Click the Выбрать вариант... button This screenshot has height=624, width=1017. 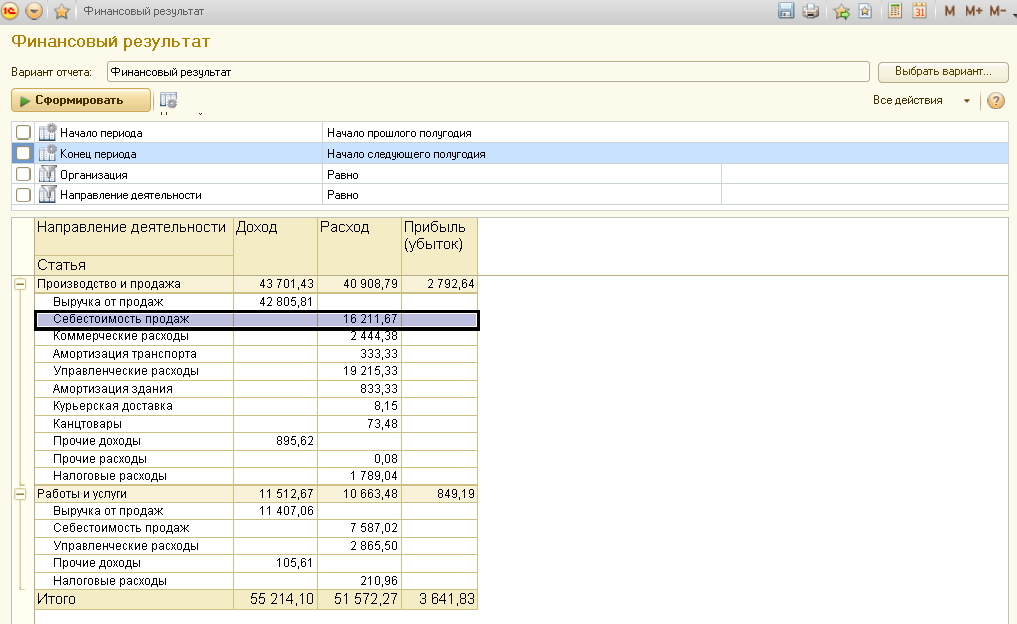[941, 72]
